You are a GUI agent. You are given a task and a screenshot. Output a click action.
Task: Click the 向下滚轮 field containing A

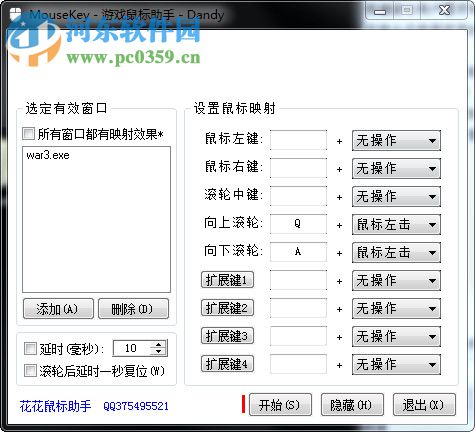[x=298, y=252]
